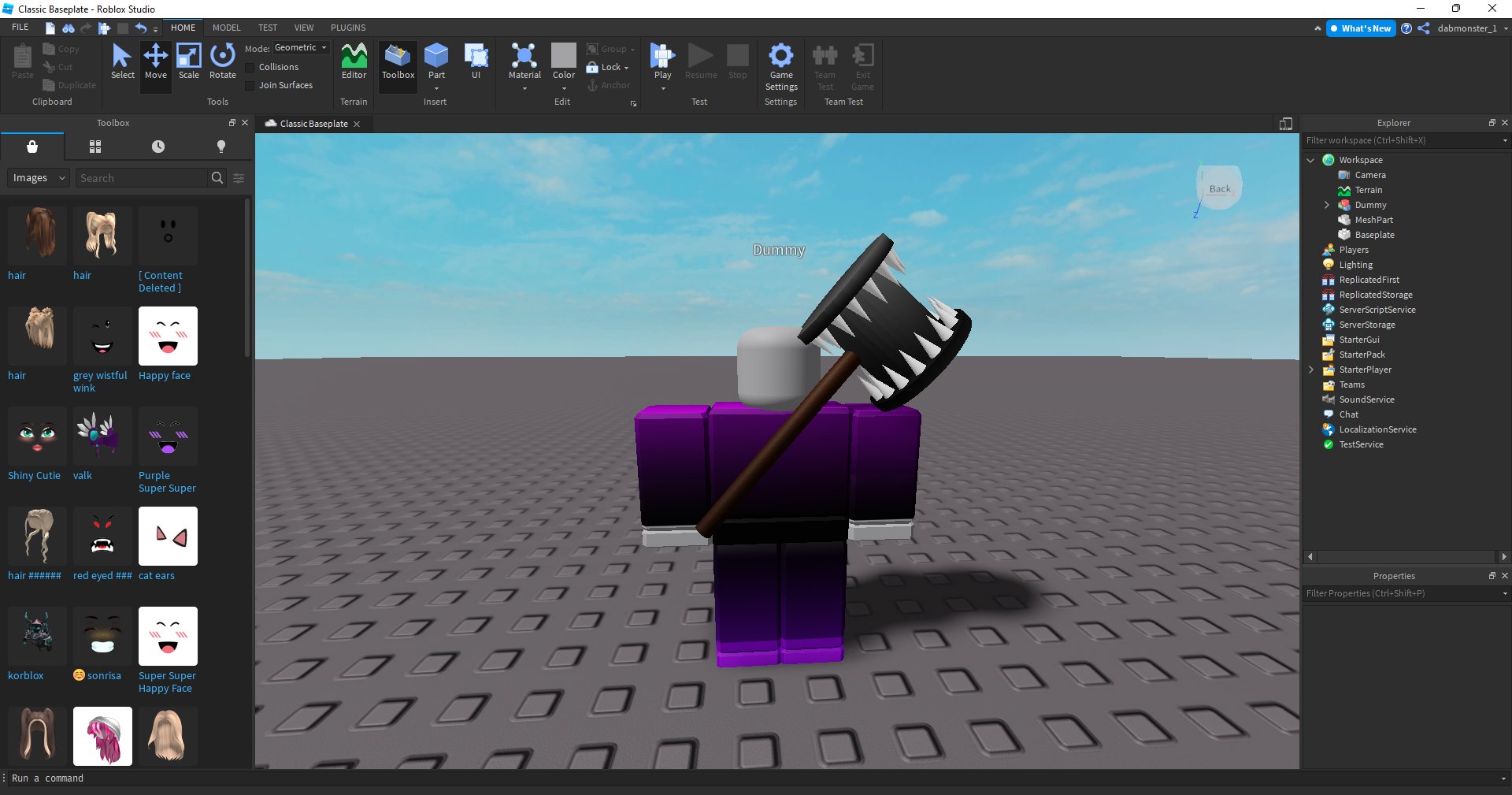Open the Images category dropdown in Toolbox
1512x795 pixels.
pyautogui.click(x=39, y=178)
